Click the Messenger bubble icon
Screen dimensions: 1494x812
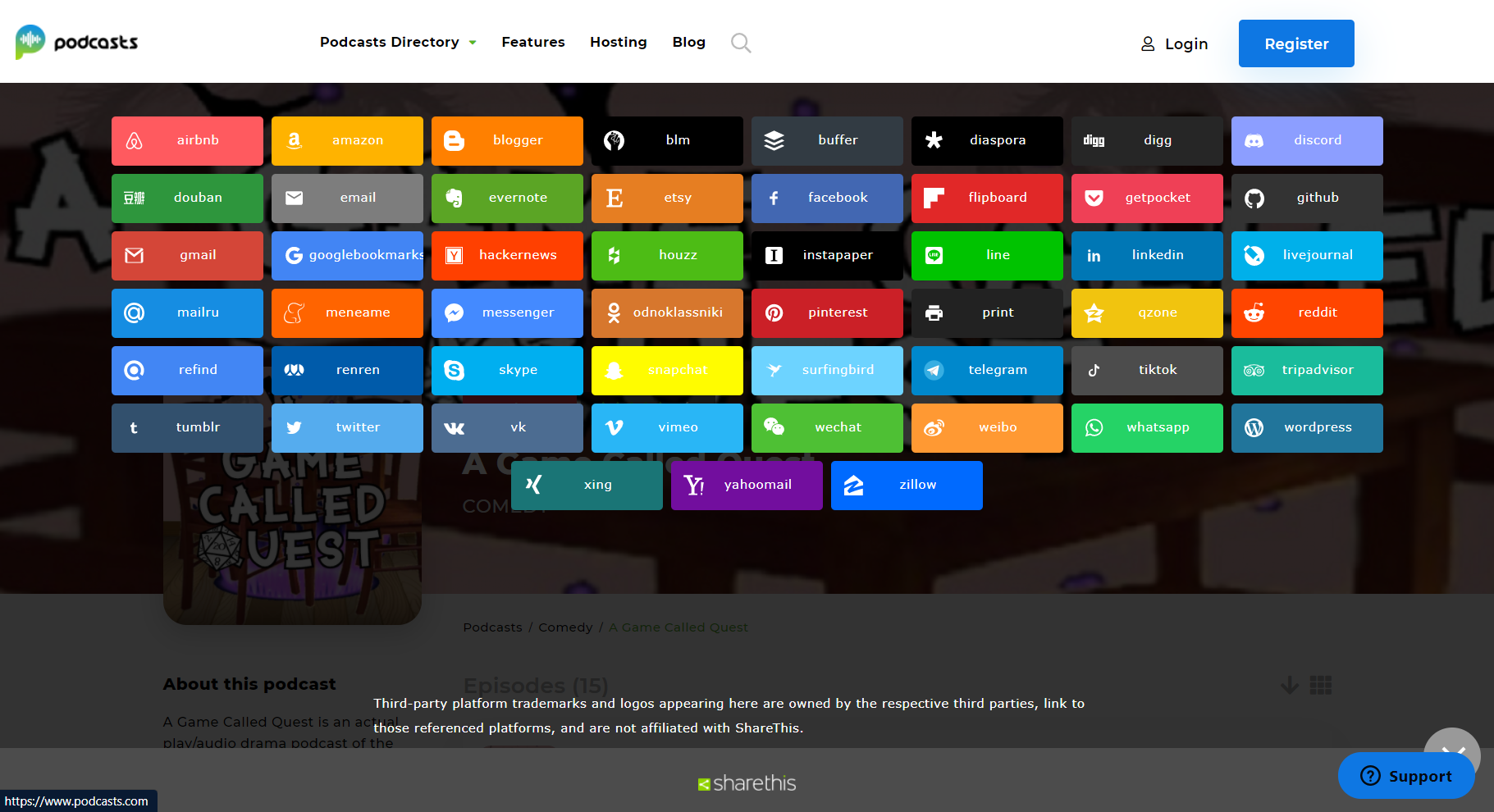tap(455, 313)
